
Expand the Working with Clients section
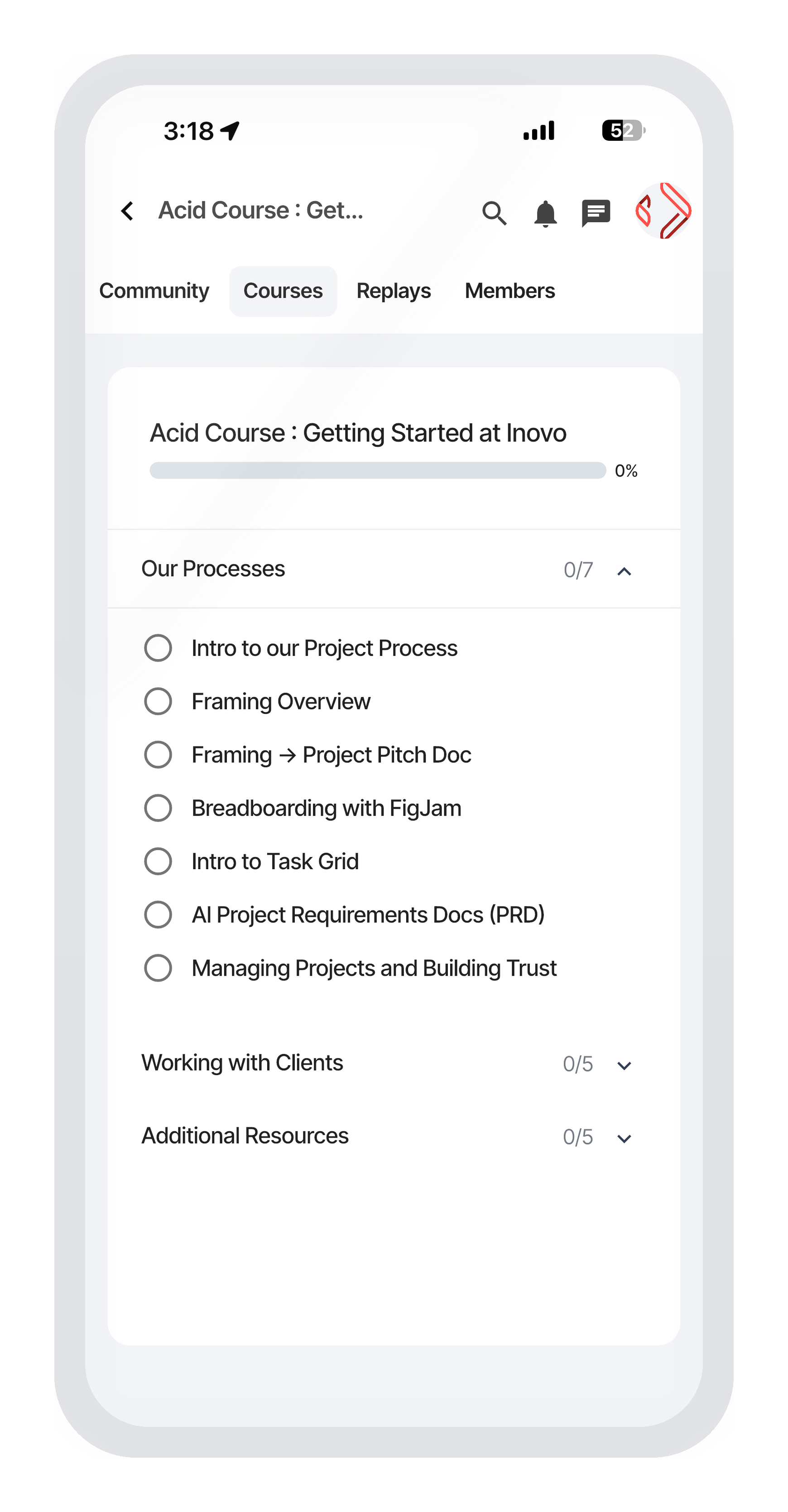point(624,1065)
